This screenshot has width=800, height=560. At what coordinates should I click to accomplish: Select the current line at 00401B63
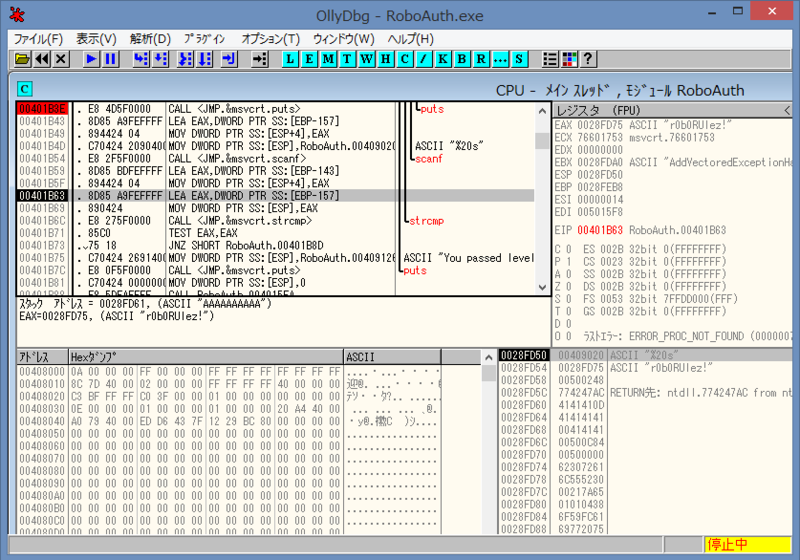[x=276, y=195]
